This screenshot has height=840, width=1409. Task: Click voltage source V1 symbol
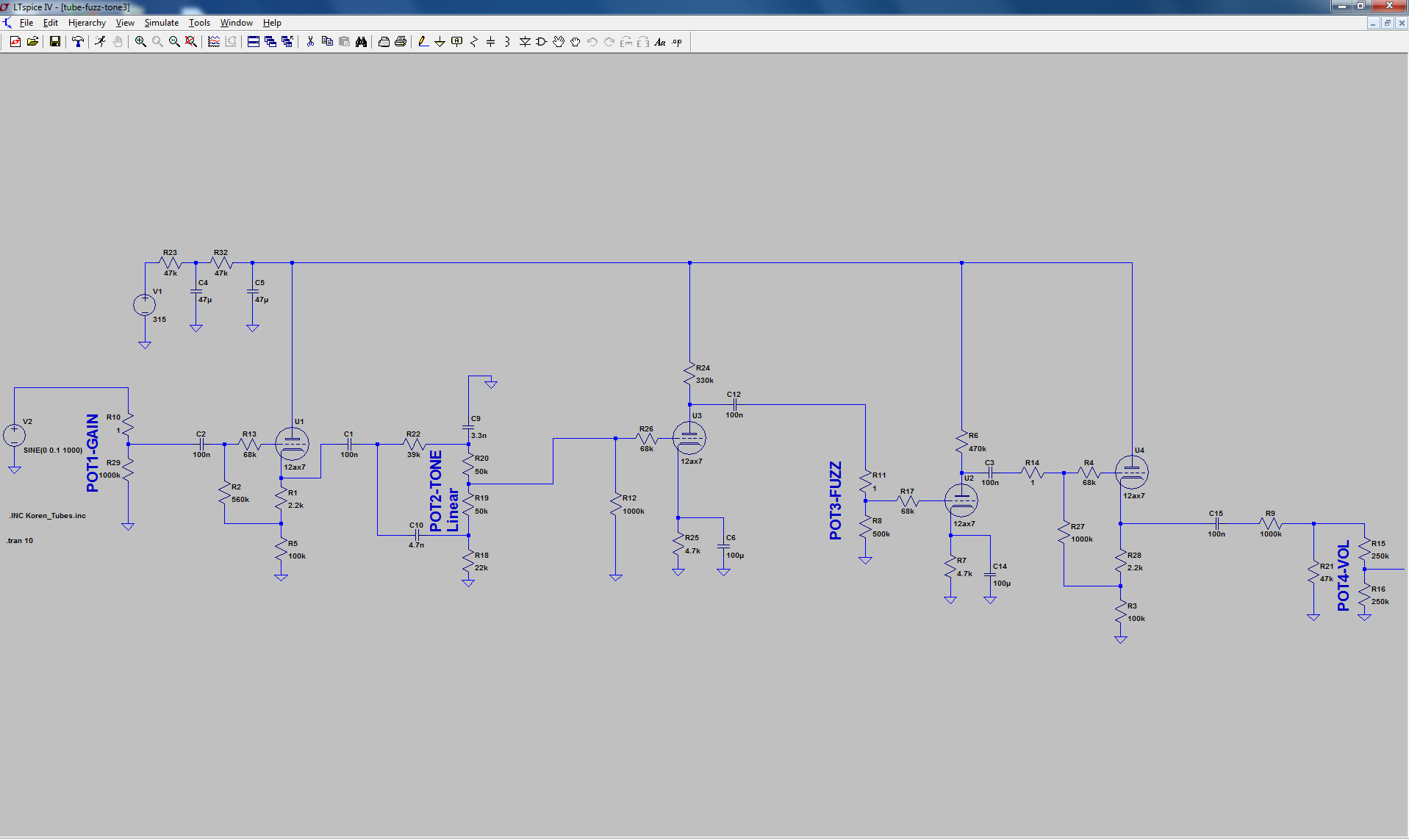click(144, 304)
